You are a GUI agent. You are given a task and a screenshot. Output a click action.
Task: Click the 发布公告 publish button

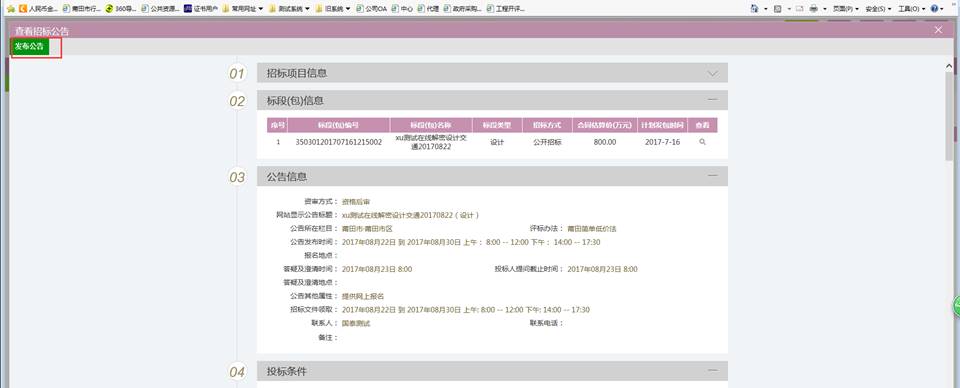click(x=30, y=47)
